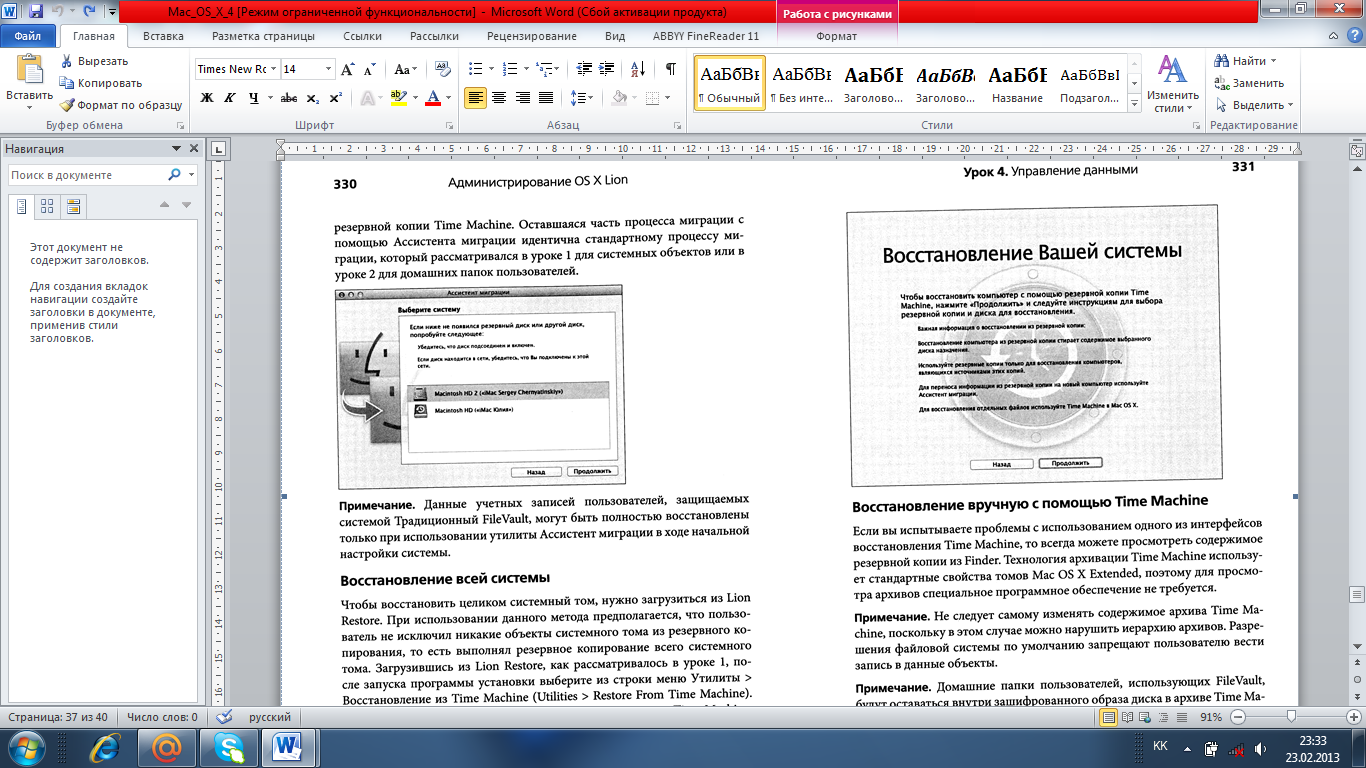Cut the selection with Вырезать
1366x768 pixels.
tap(92, 61)
